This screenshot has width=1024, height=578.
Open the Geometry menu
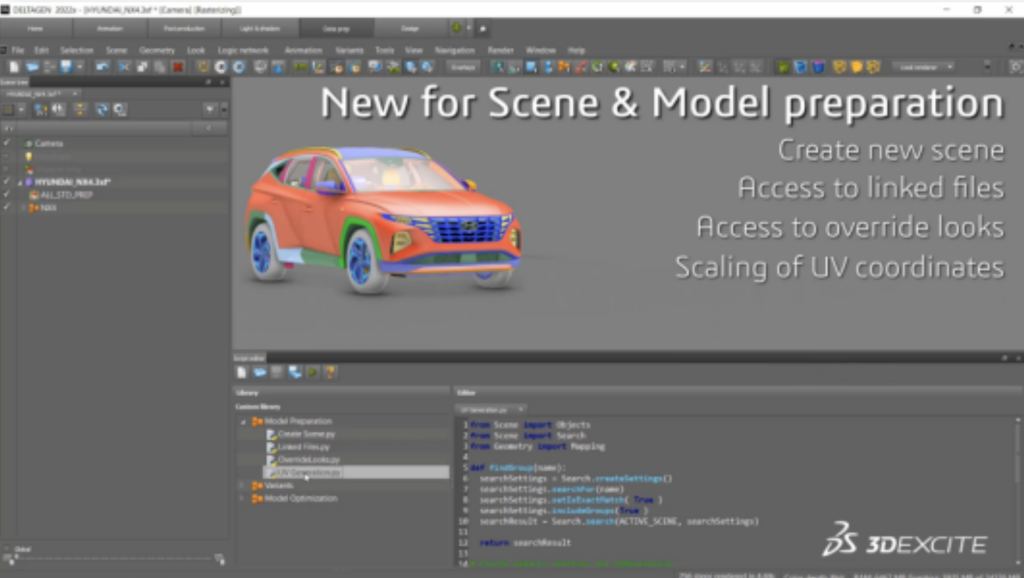coord(156,50)
